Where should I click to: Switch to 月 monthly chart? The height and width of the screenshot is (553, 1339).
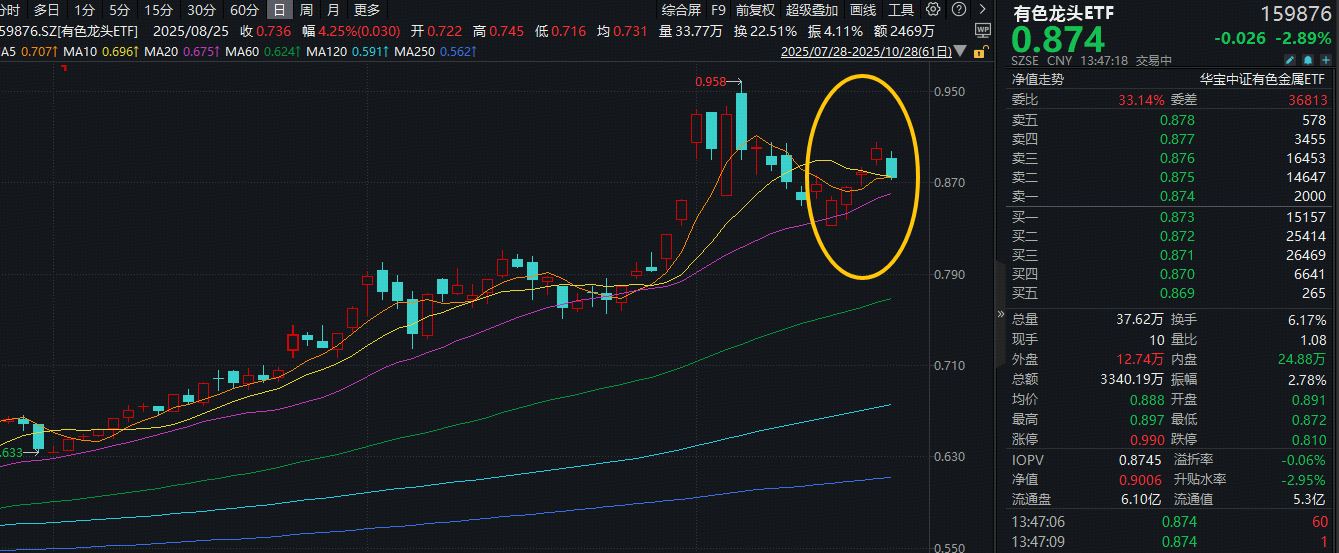point(333,10)
